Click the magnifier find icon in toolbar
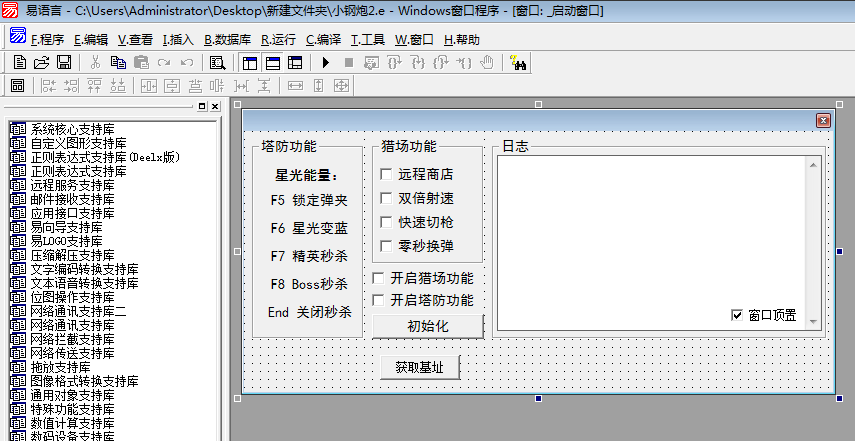This screenshot has height=441, width=855. (216, 63)
